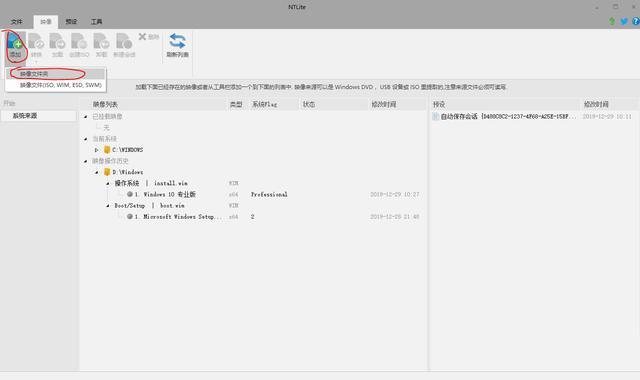Click the 已挂载映像 group label
The image size is (640, 380).
coord(107,117)
